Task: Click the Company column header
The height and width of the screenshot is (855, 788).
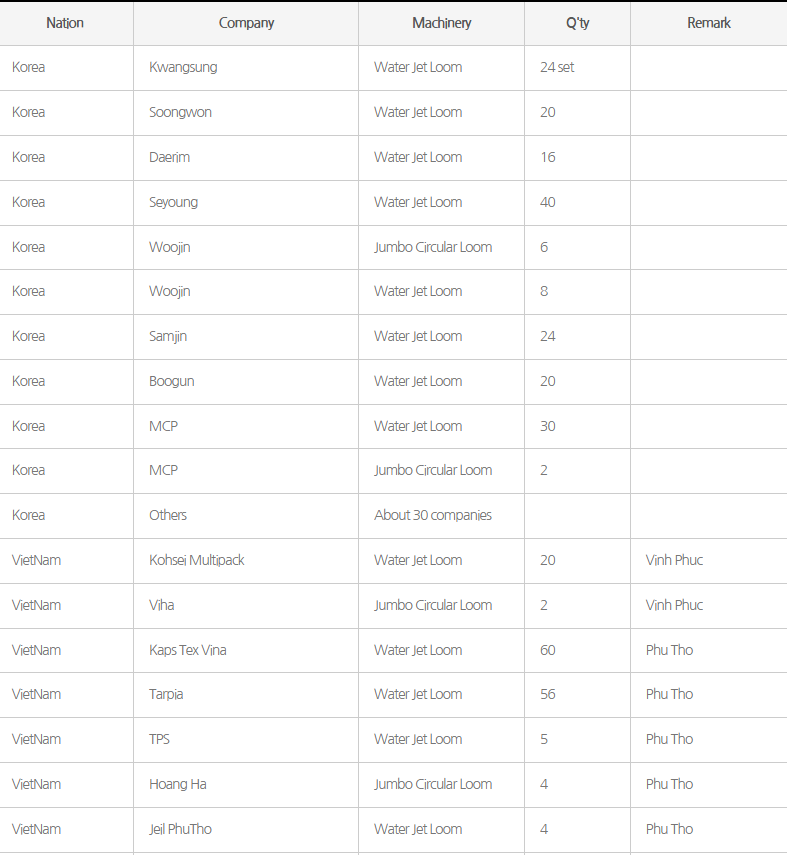Action: [246, 23]
